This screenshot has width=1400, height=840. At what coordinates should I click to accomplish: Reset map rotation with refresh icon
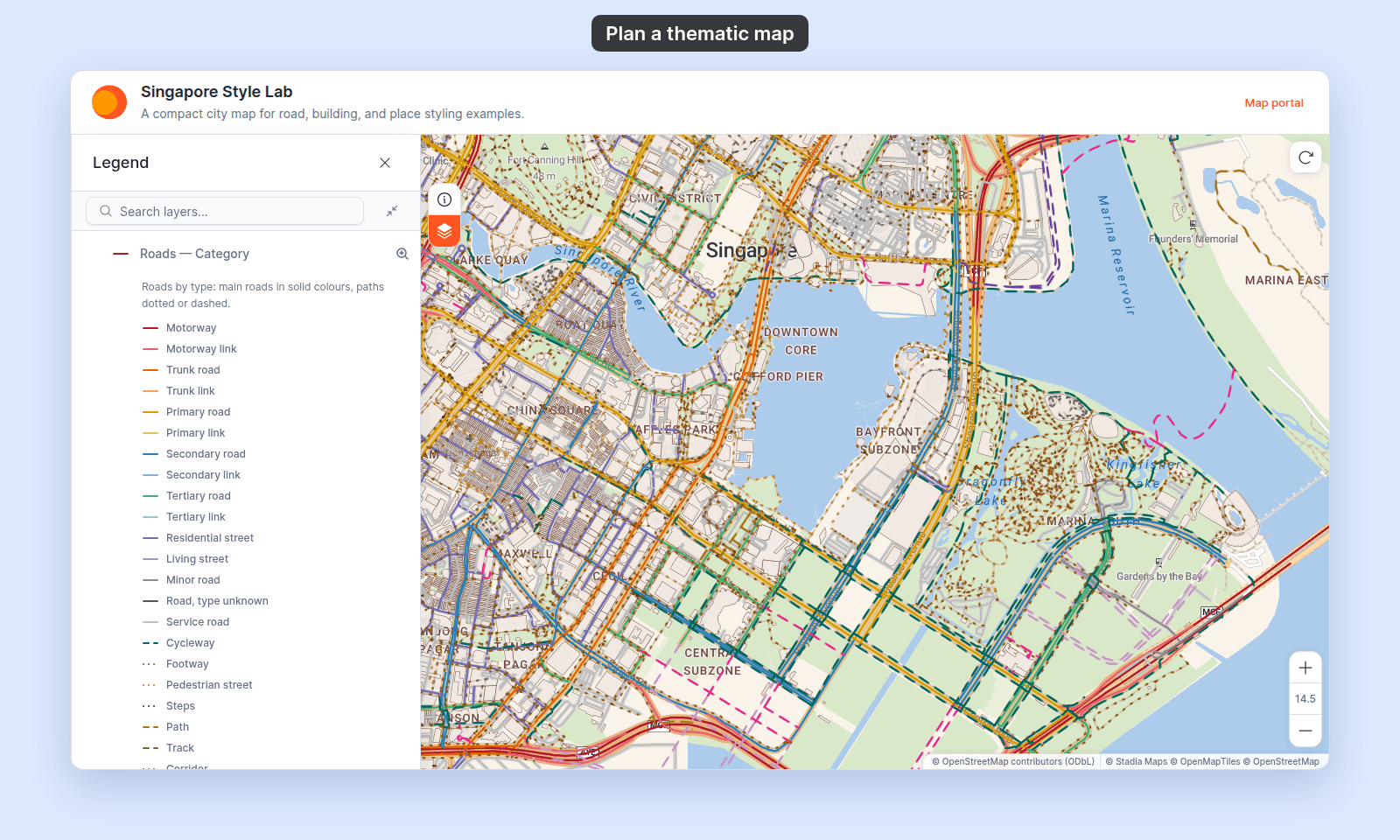click(1305, 157)
